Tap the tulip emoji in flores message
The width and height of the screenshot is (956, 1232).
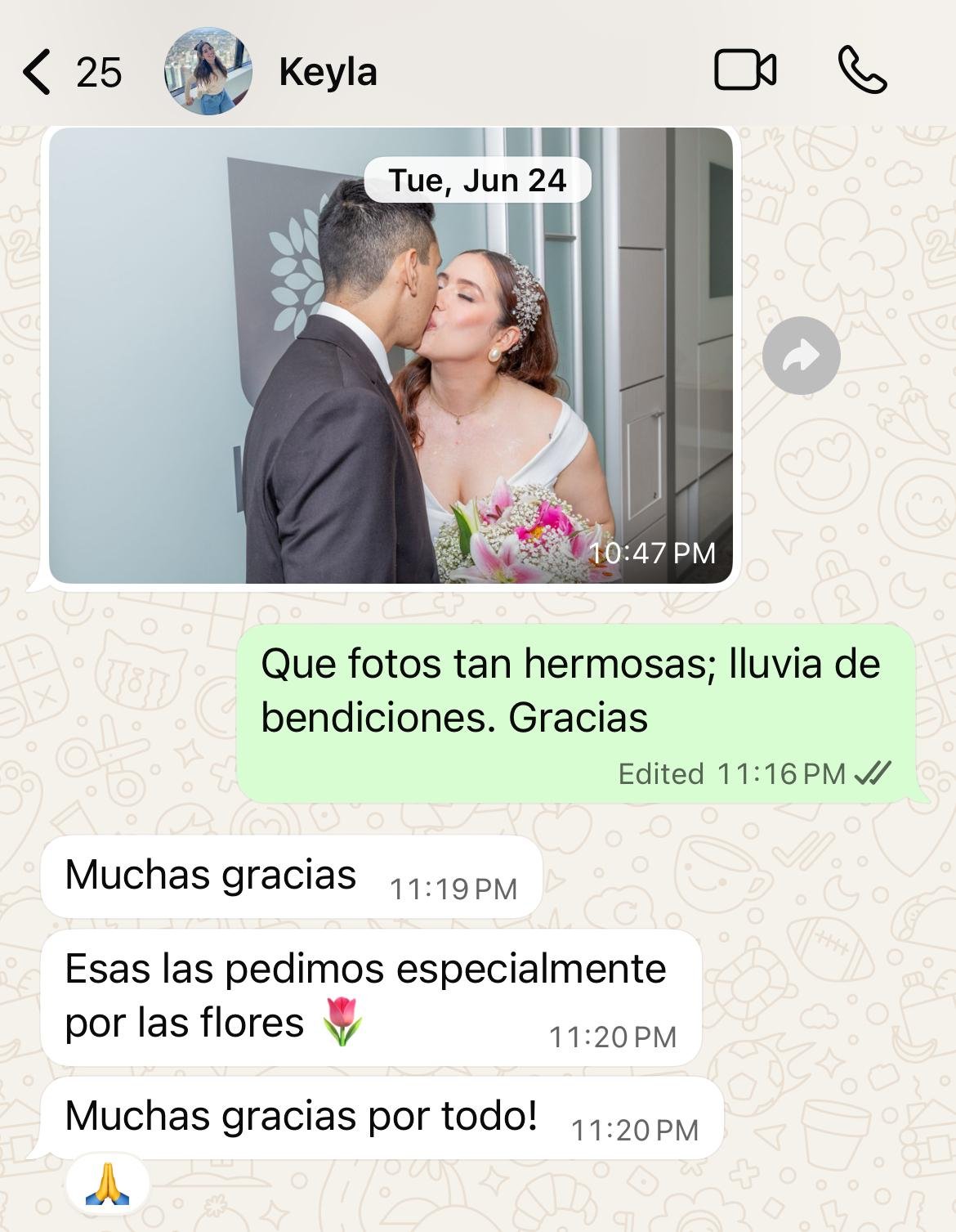click(x=342, y=1022)
